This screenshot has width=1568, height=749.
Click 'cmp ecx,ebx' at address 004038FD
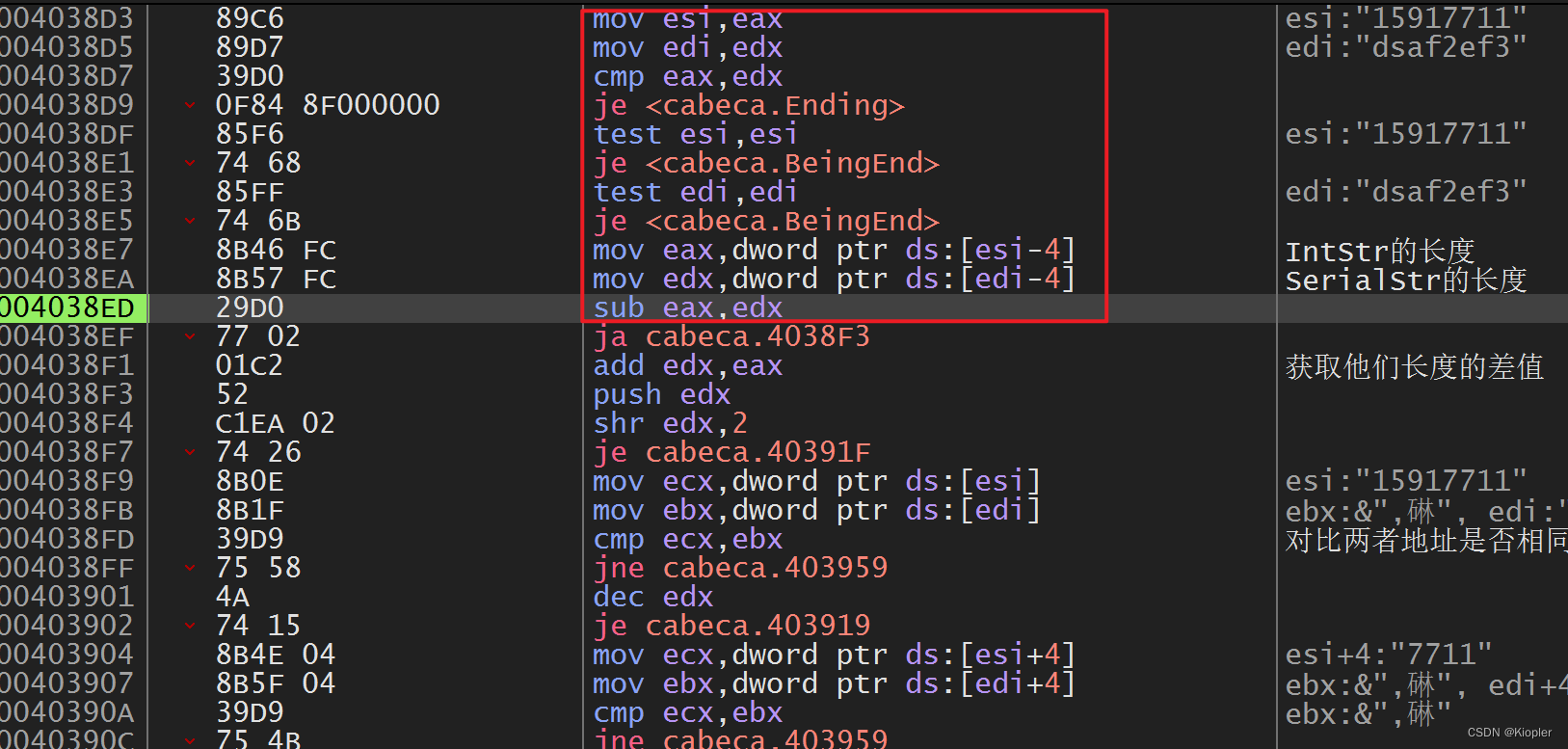click(688, 539)
